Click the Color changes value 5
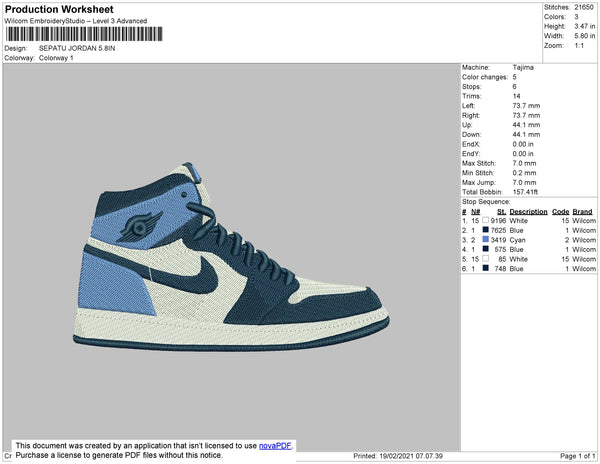 (x=515, y=77)
